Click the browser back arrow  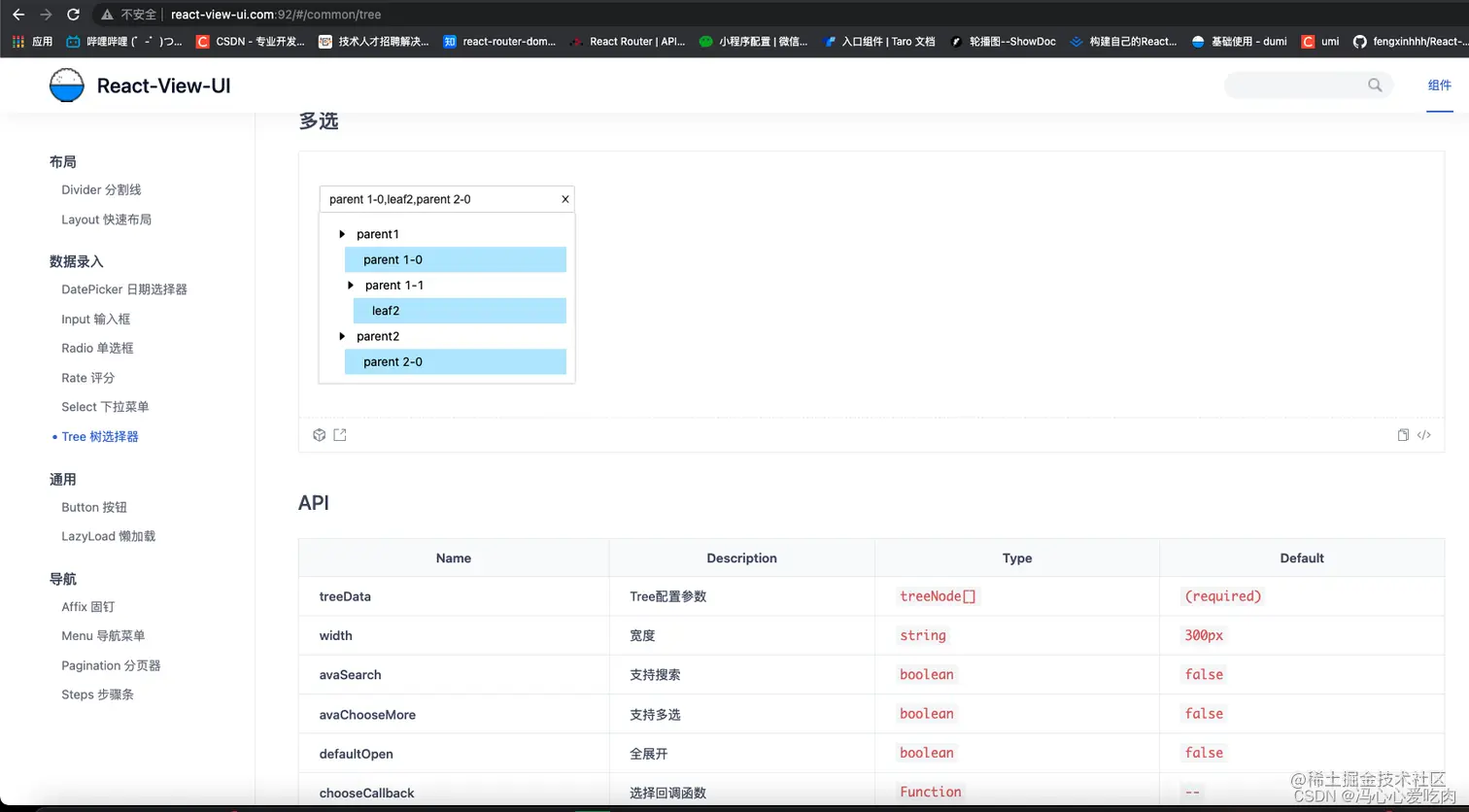click(18, 15)
